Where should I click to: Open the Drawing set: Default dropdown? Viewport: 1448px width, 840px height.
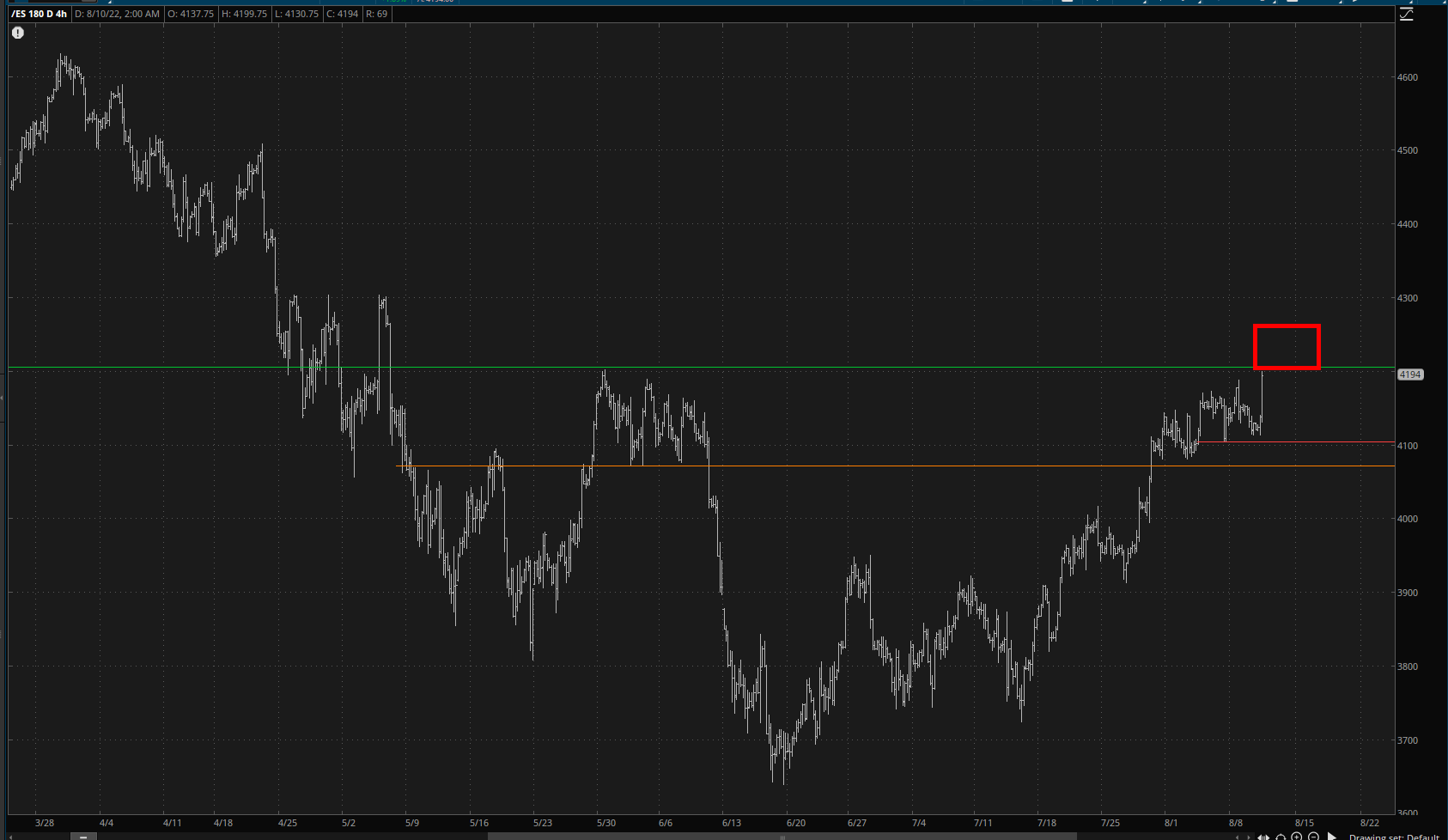click(x=1393, y=837)
